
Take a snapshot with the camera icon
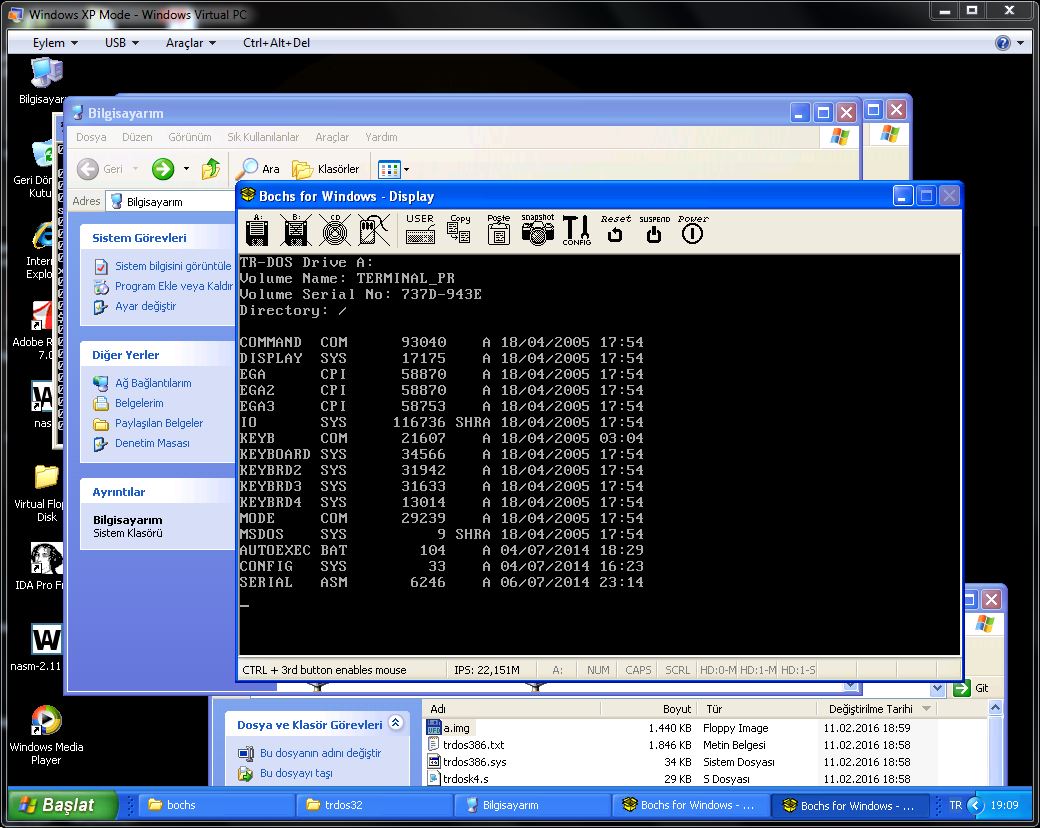(537, 230)
